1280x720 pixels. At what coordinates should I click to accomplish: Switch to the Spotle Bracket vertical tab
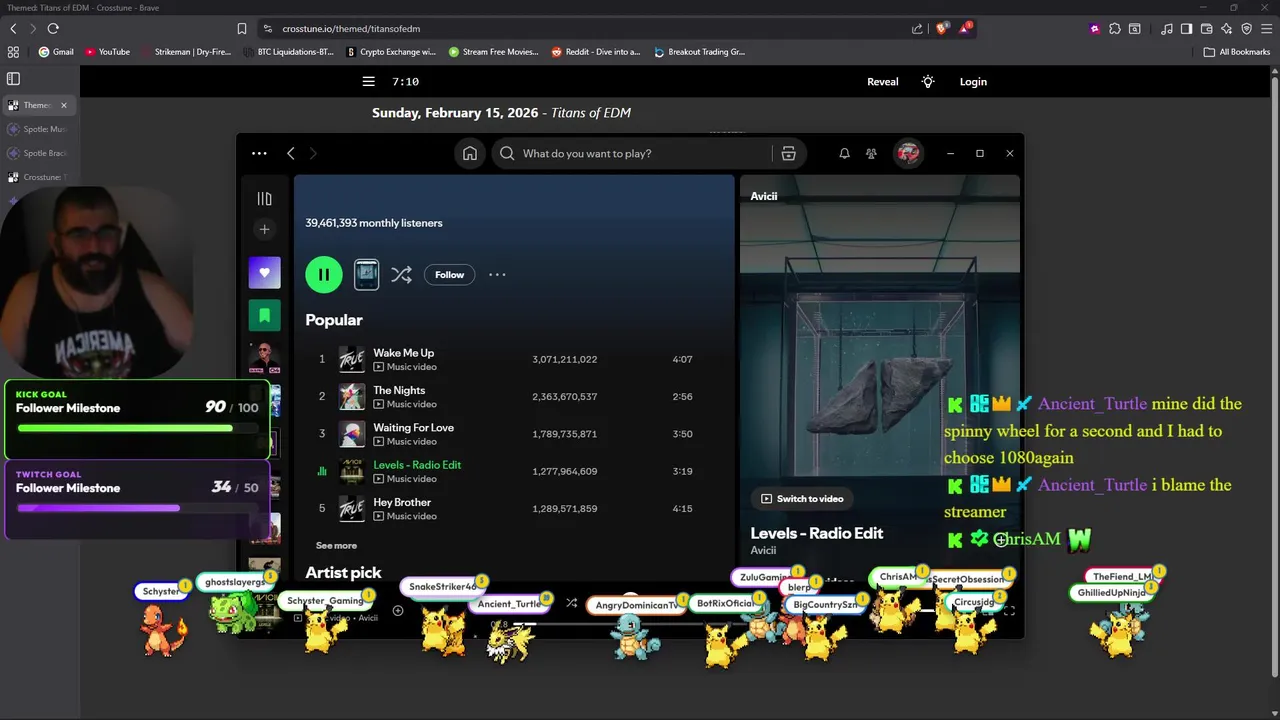[38, 153]
